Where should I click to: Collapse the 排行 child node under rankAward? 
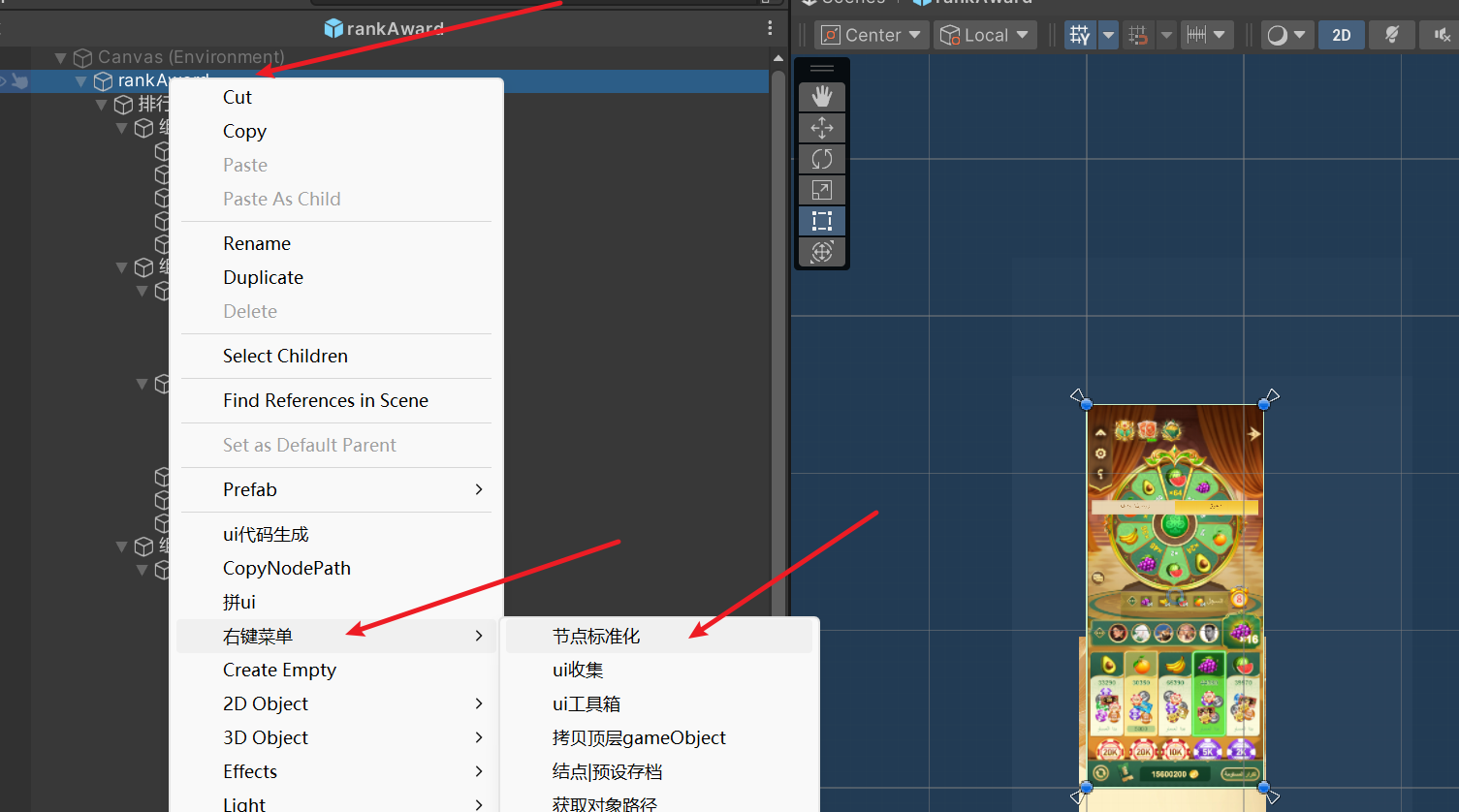pos(102,105)
